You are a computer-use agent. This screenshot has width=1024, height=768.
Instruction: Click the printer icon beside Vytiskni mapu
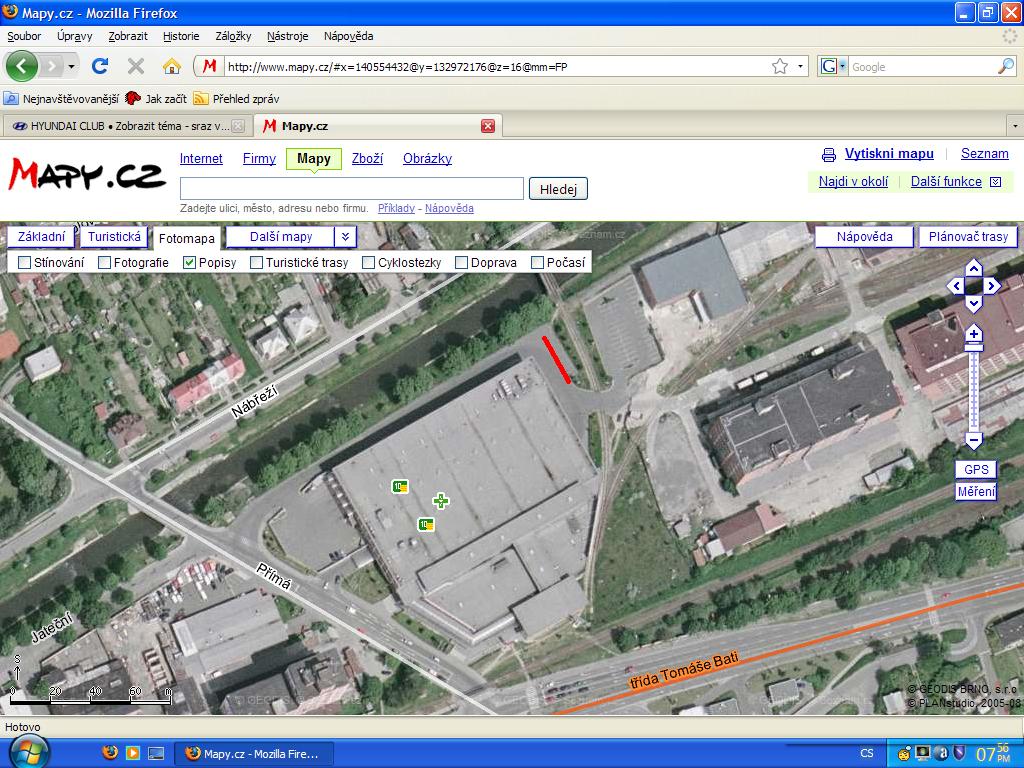(x=828, y=155)
